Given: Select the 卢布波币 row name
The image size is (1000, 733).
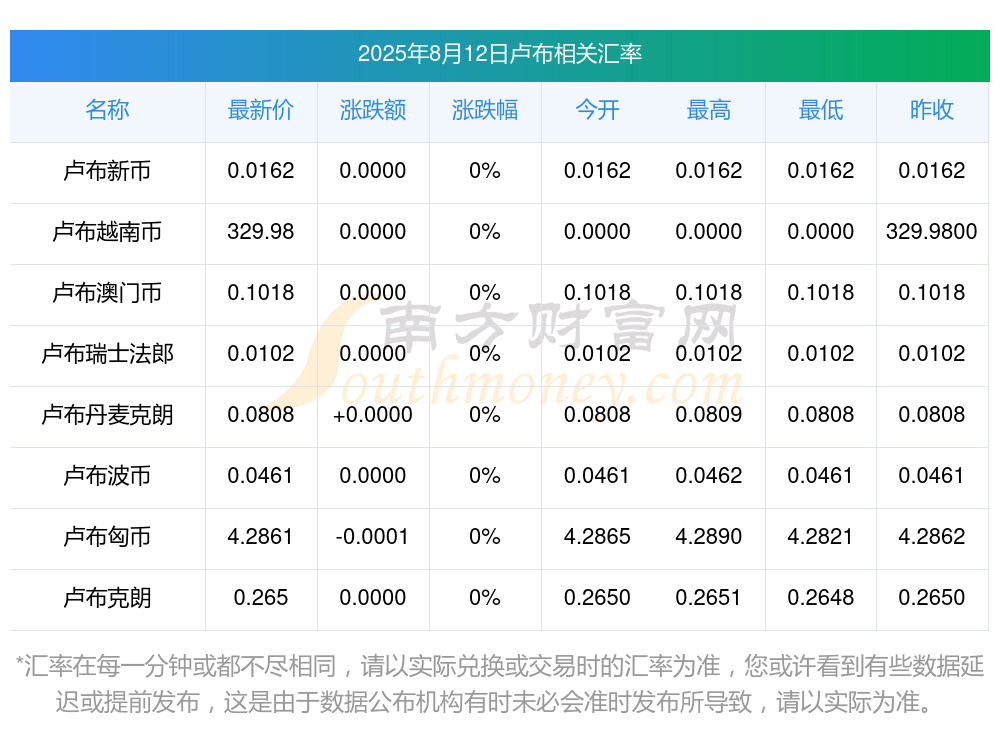Looking at the screenshot, I should pyautogui.click(x=107, y=476).
